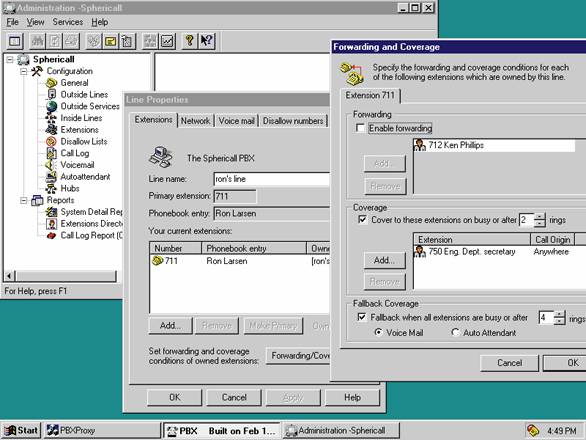Decrease the fallback rings spinner value

click(x=559, y=321)
